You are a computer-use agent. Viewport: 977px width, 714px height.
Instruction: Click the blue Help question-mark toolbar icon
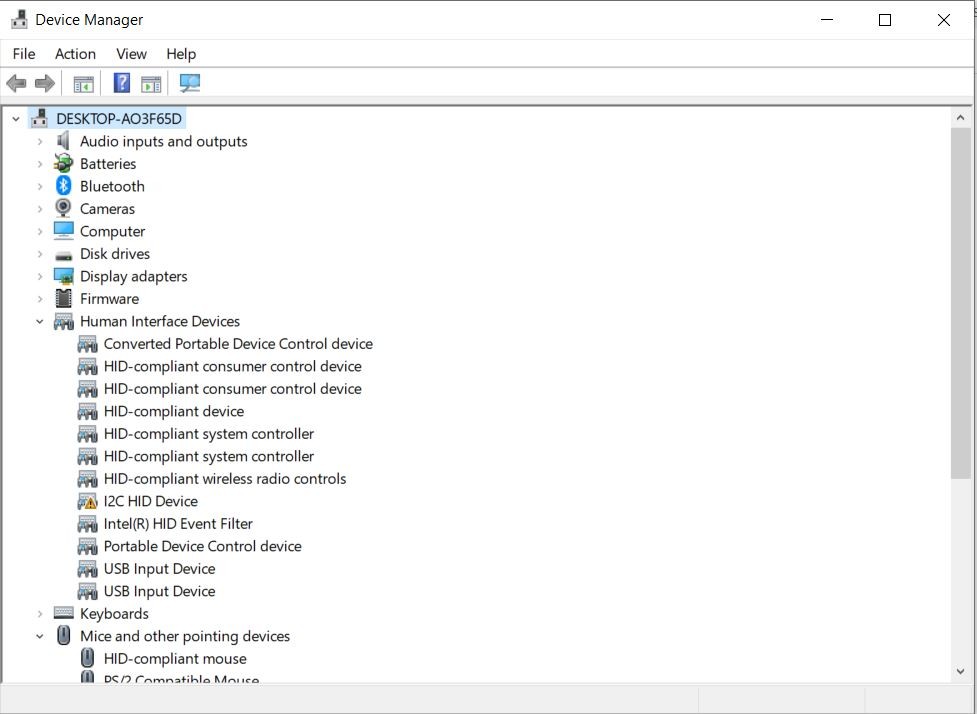[x=122, y=82]
